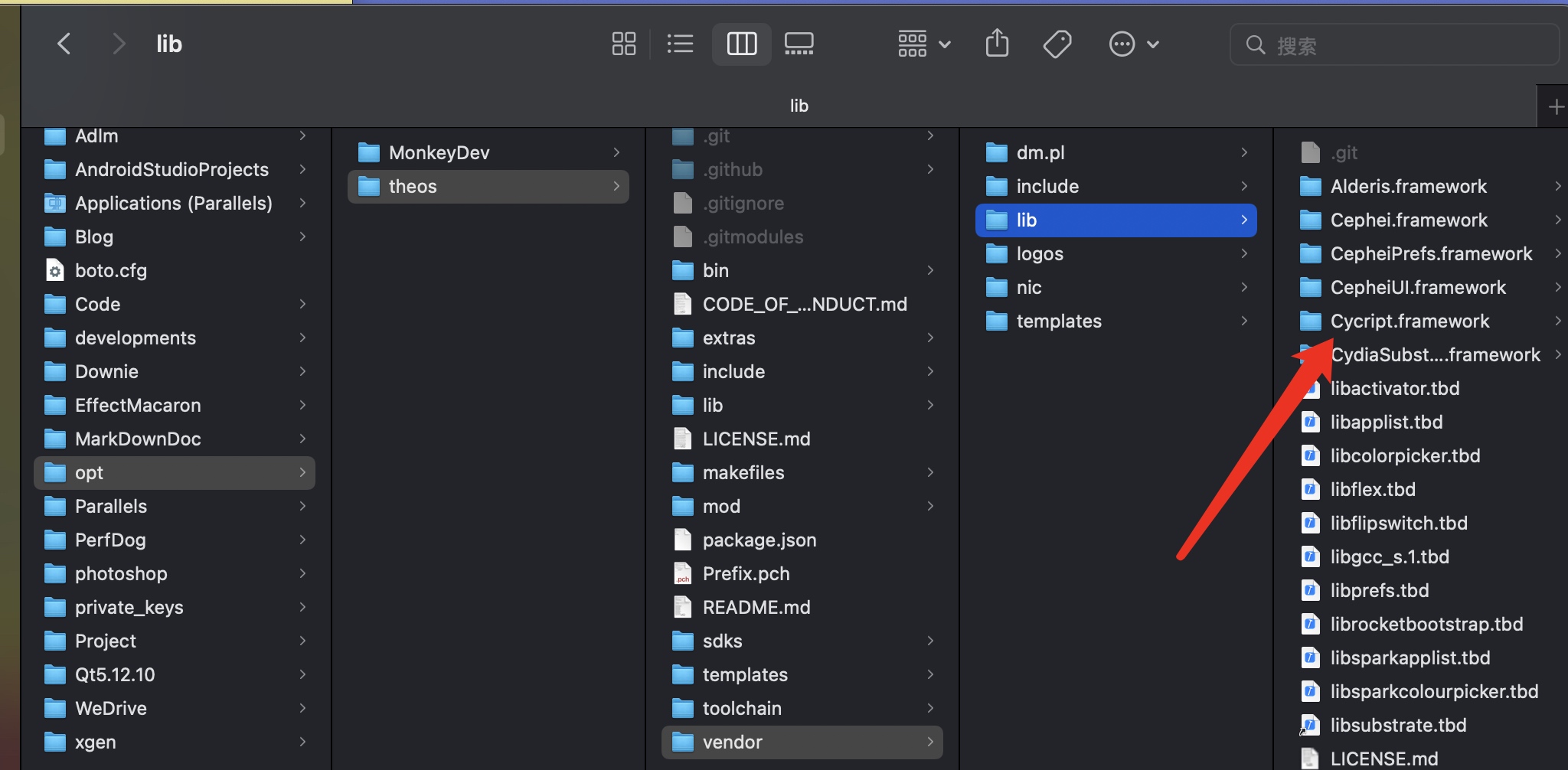Image resolution: width=1568 pixels, height=770 pixels.
Task: Expand the MarkDownDoc folder chevron
Action: (x=302, y=439)
